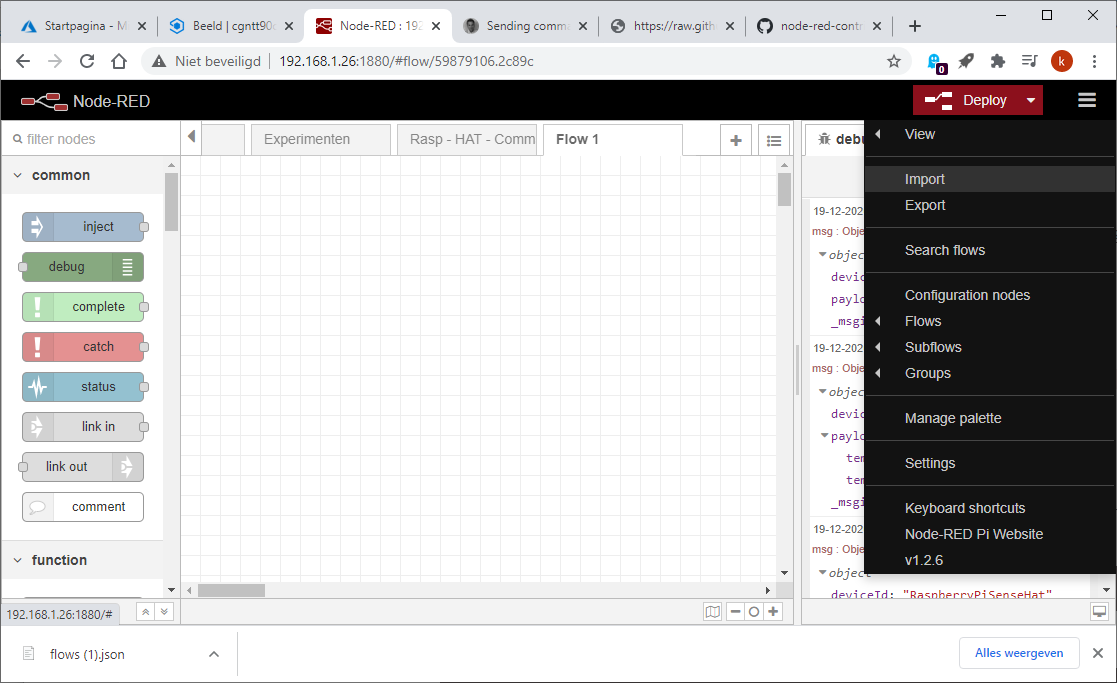Choose Search flows menu entry
This screenshot has height=683, width=1117.
(x=990, y=250)
